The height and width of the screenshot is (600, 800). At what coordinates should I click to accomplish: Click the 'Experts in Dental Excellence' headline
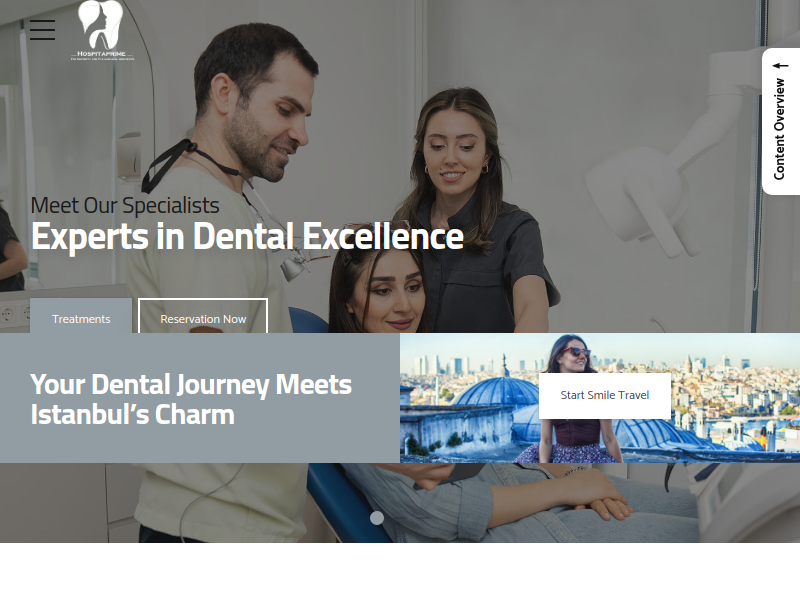[x=247, y=236]
